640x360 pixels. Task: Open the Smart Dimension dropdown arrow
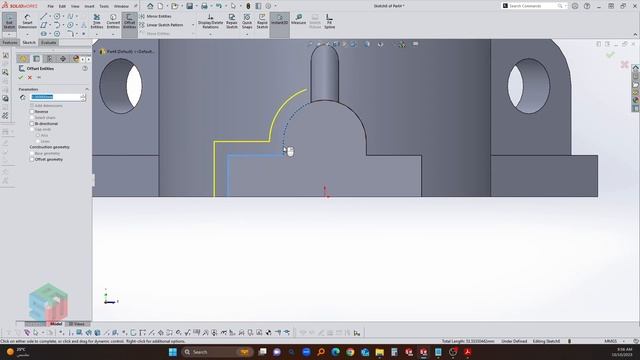click(27, 34)
